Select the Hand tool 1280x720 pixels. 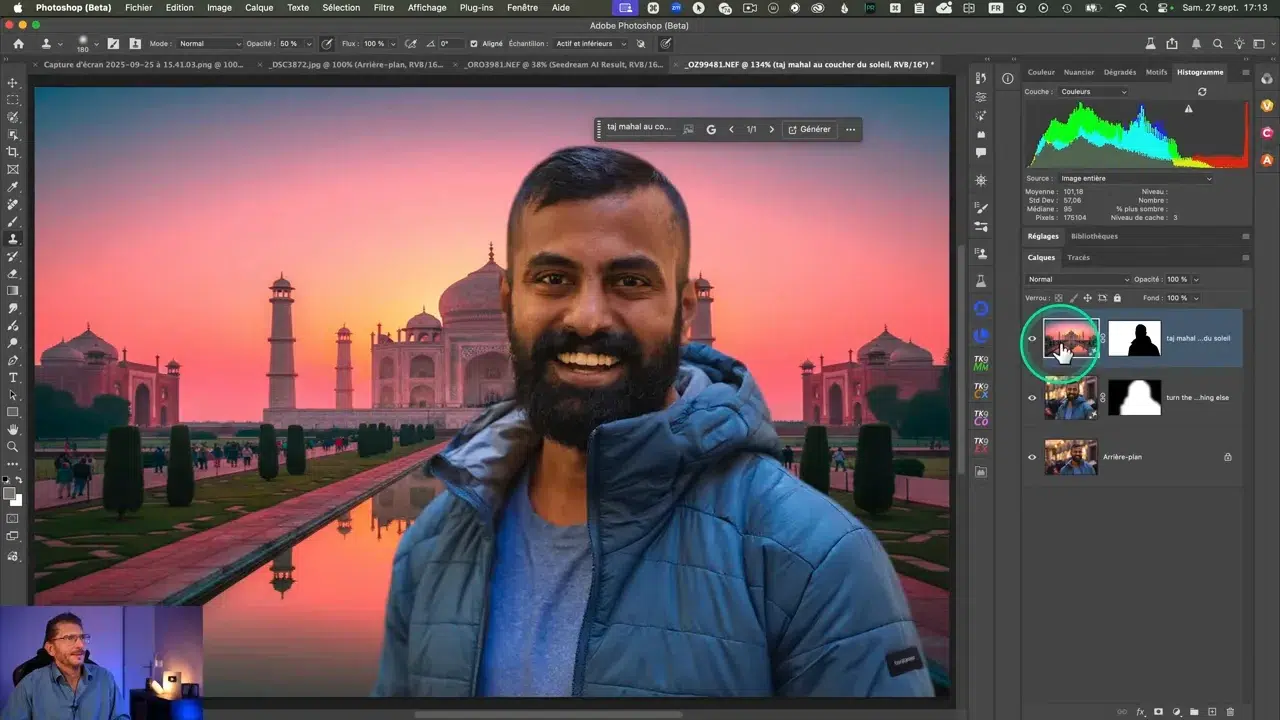point(13,429)
